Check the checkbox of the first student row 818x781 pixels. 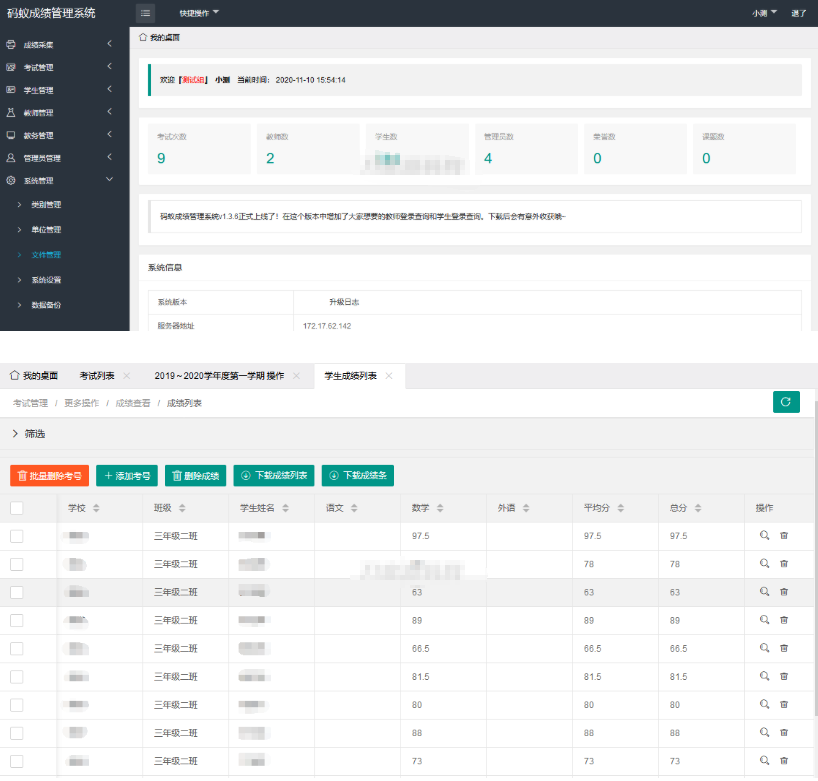17,536
